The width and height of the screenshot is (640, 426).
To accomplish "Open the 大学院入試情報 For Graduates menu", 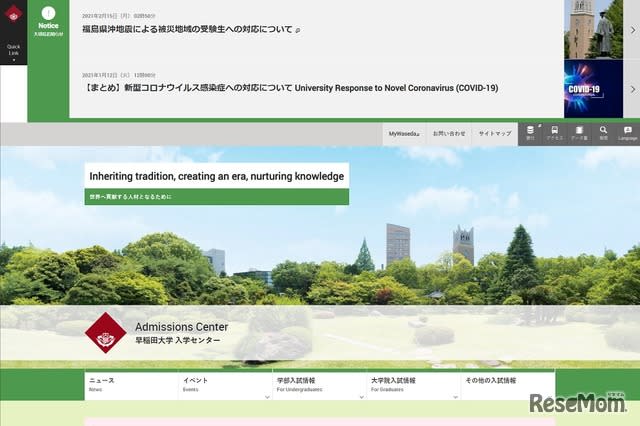I will [413, 386].
